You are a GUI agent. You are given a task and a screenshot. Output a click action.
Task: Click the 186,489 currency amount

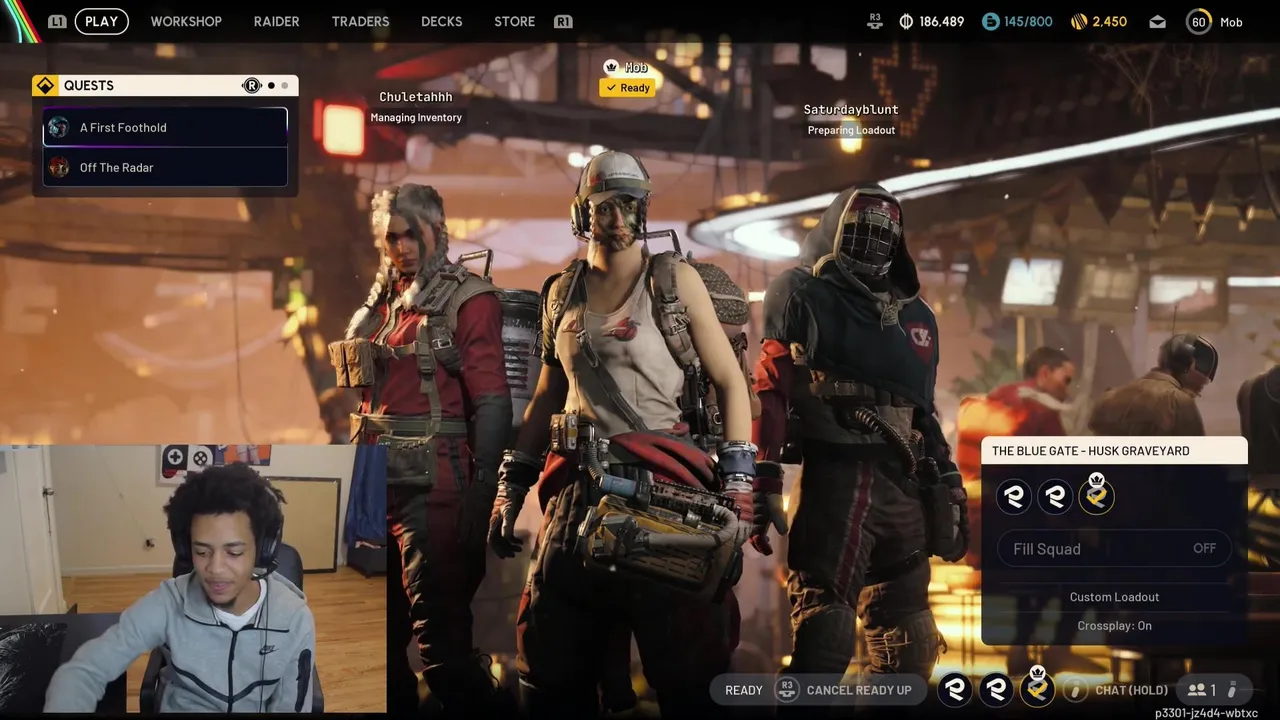coord(942,21)
